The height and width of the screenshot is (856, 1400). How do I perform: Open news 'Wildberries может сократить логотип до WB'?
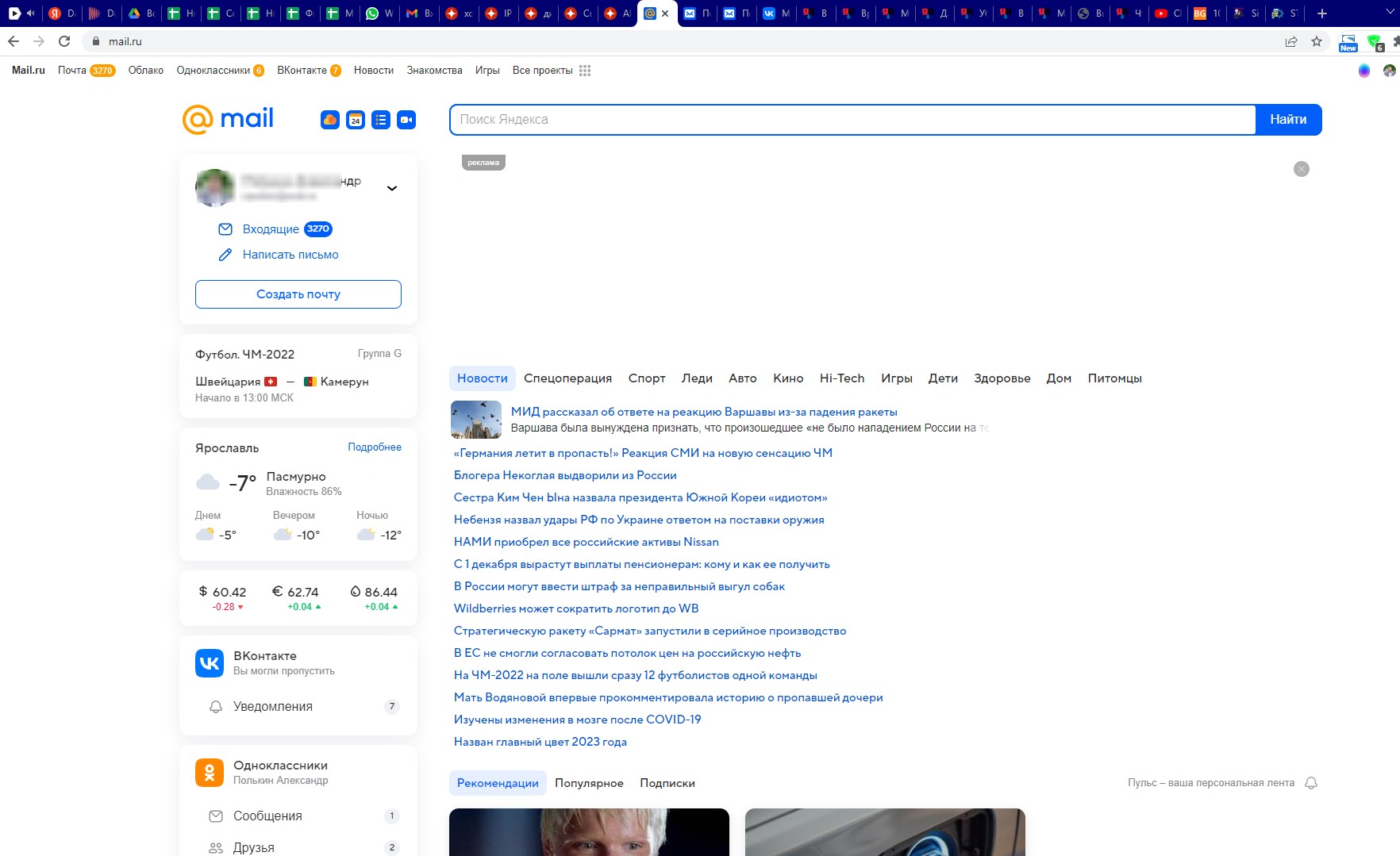576,608
